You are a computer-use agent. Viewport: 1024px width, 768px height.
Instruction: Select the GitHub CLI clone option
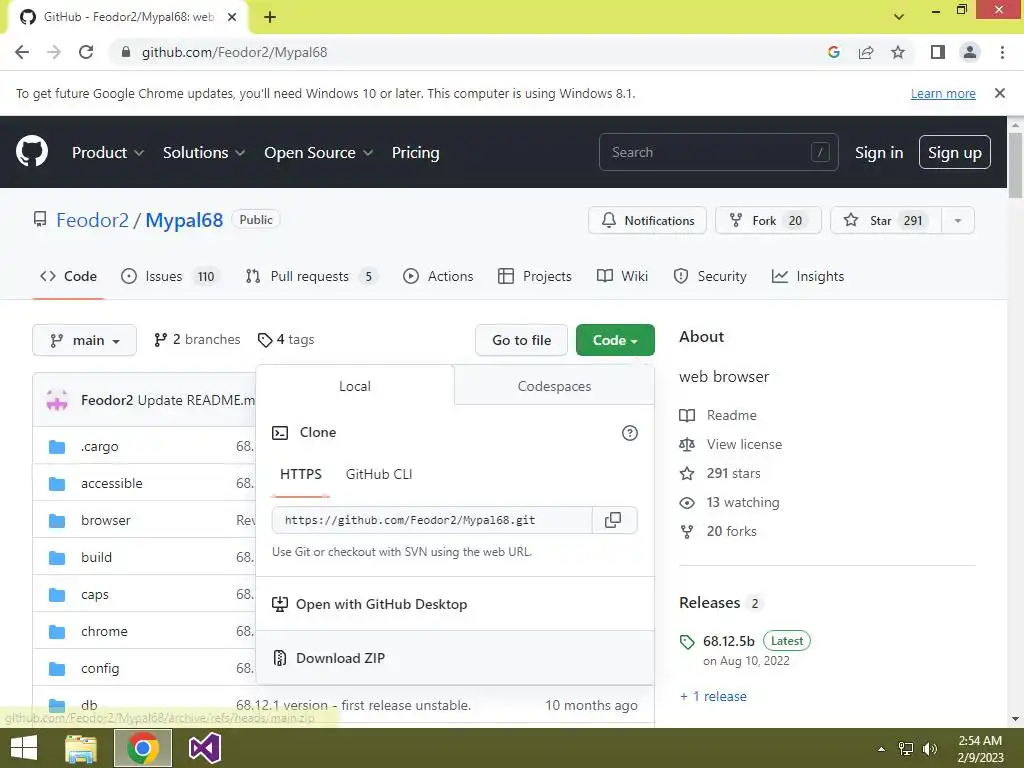point(379,474)
